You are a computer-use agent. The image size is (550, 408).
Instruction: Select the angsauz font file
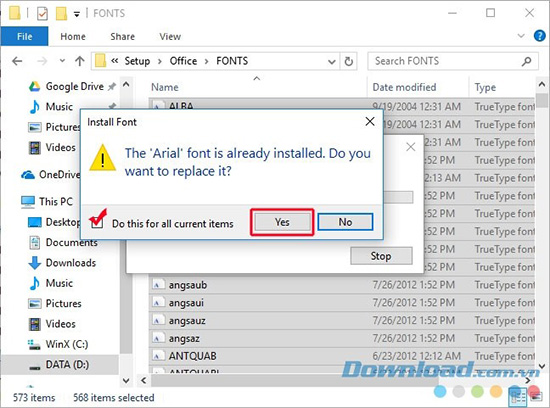342,321
